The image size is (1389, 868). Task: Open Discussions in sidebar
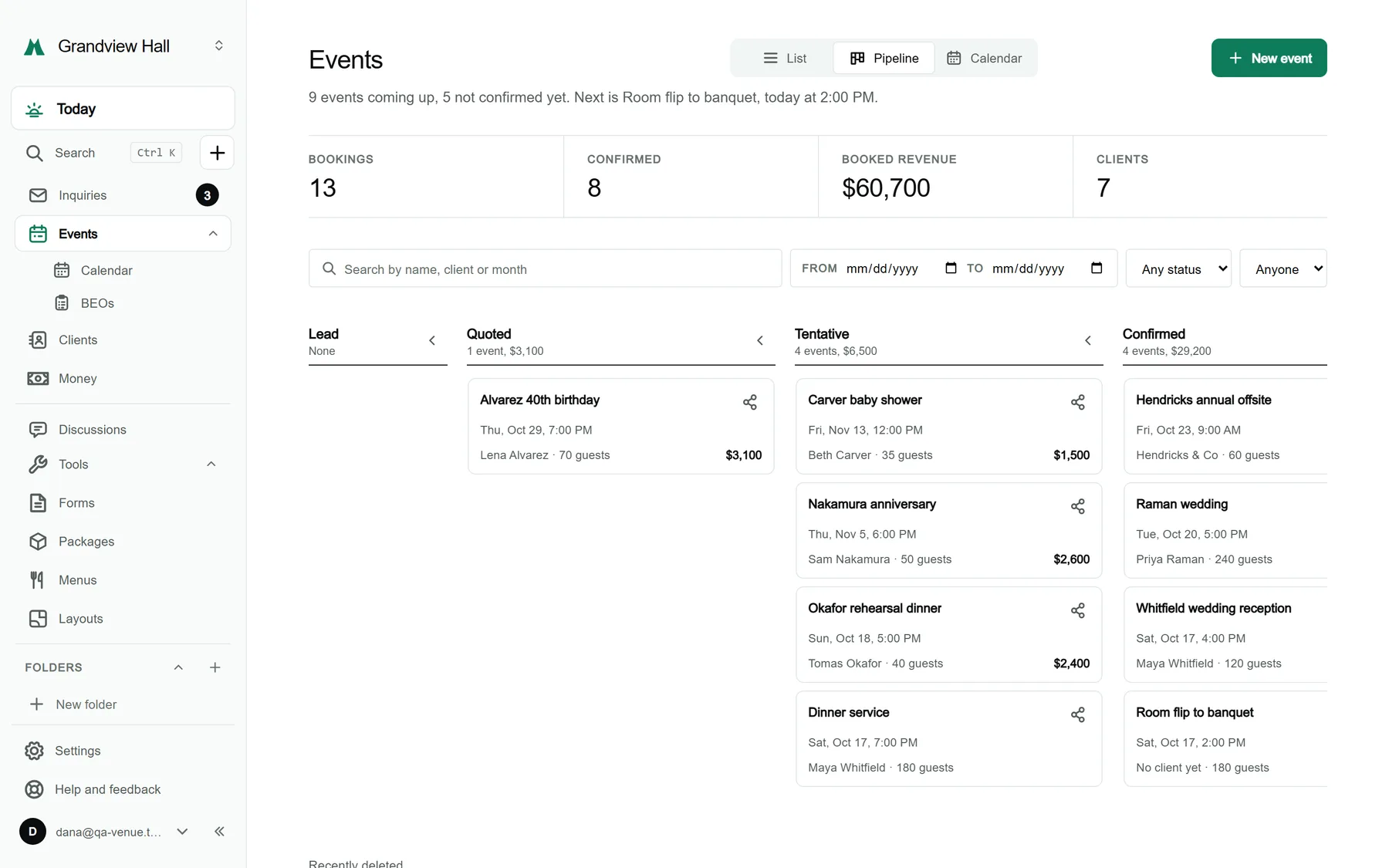(123, 429)
